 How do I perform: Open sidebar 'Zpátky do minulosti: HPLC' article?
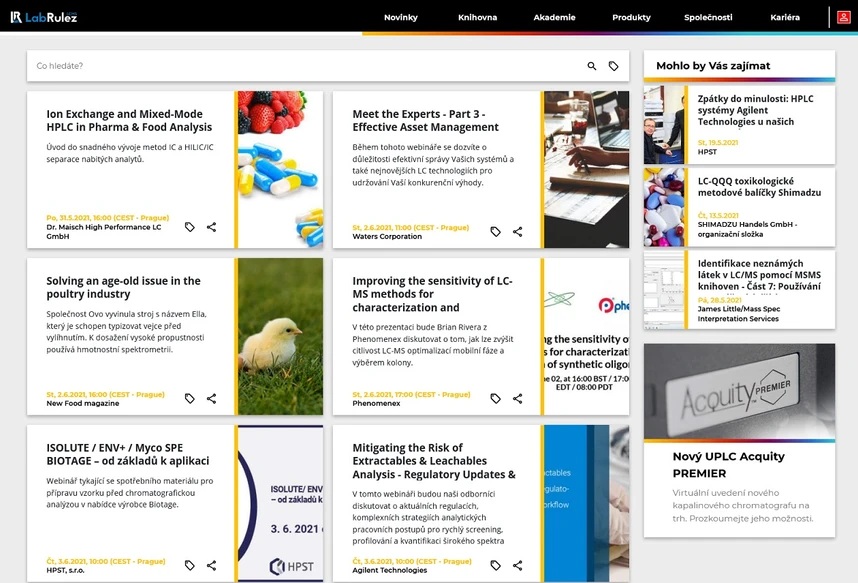click(x=755, y=110)
